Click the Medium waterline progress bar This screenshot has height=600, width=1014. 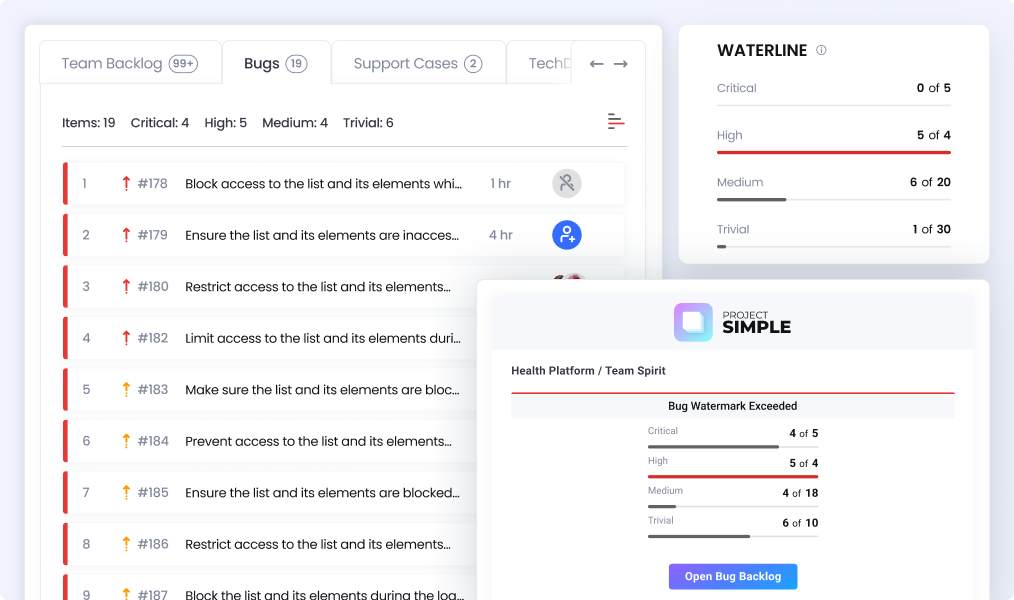click(833, 199)
